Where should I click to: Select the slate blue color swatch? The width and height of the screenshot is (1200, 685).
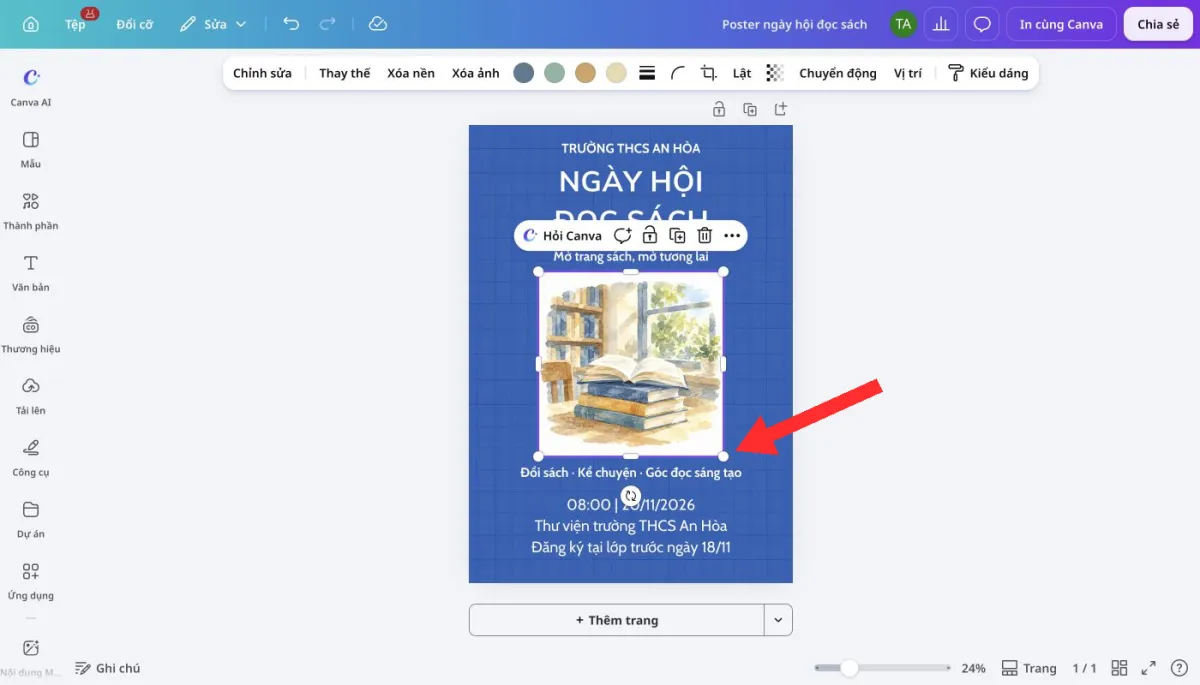[523, 73]
